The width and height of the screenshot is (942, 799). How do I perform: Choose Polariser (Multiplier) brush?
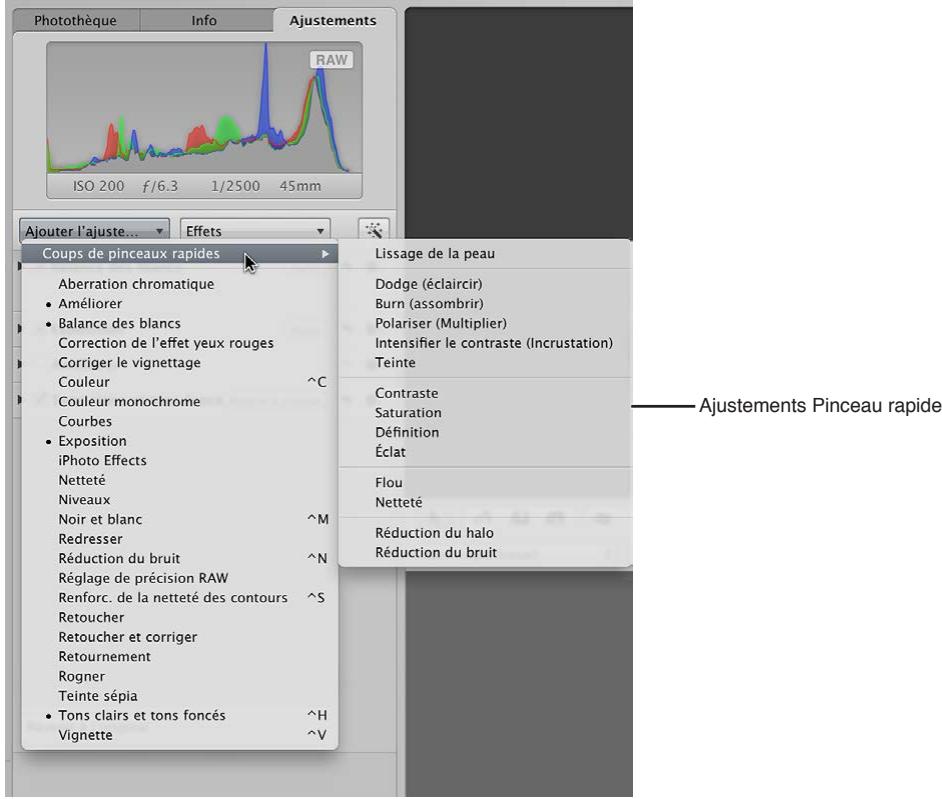(485, 323)
